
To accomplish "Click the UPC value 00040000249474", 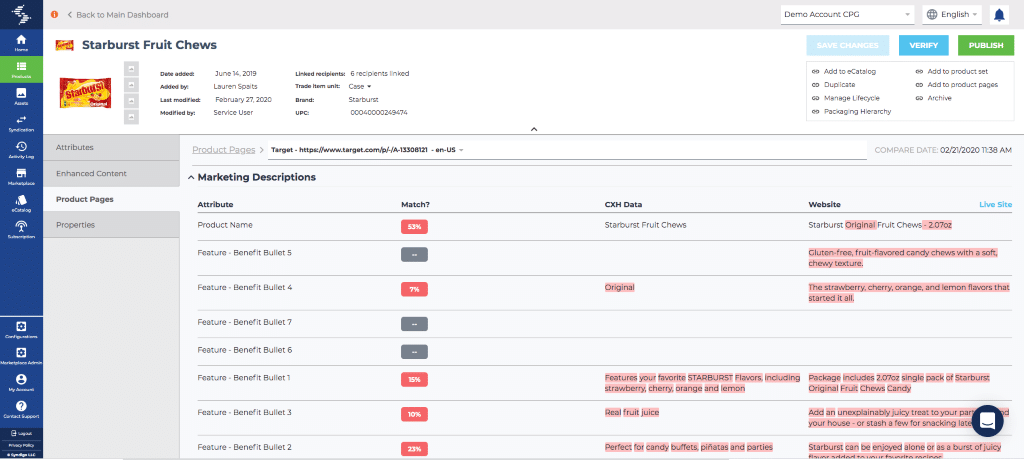I will point(379,112).
